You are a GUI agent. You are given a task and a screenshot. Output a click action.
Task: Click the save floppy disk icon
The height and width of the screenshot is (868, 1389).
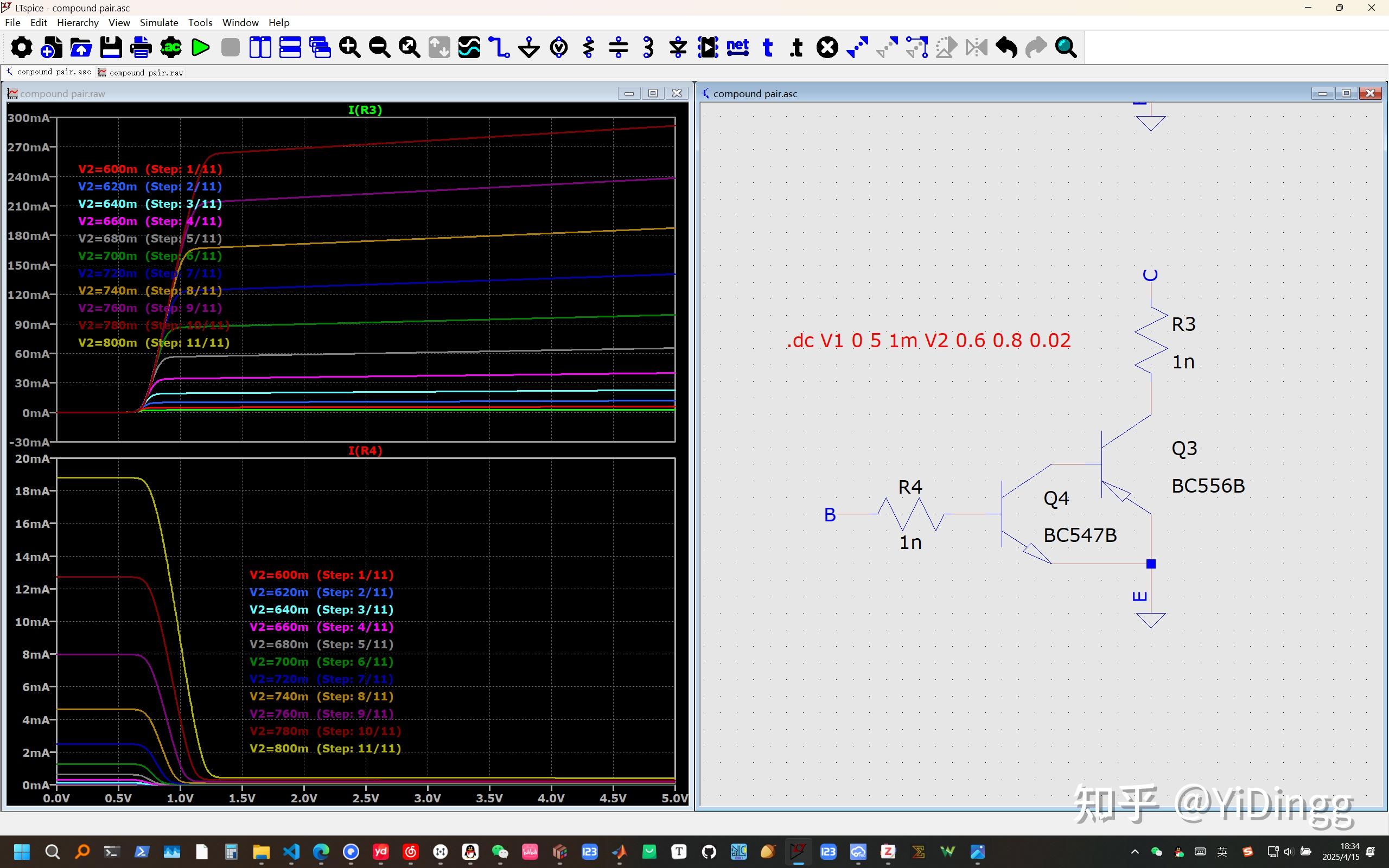click(x=111, y=48)
